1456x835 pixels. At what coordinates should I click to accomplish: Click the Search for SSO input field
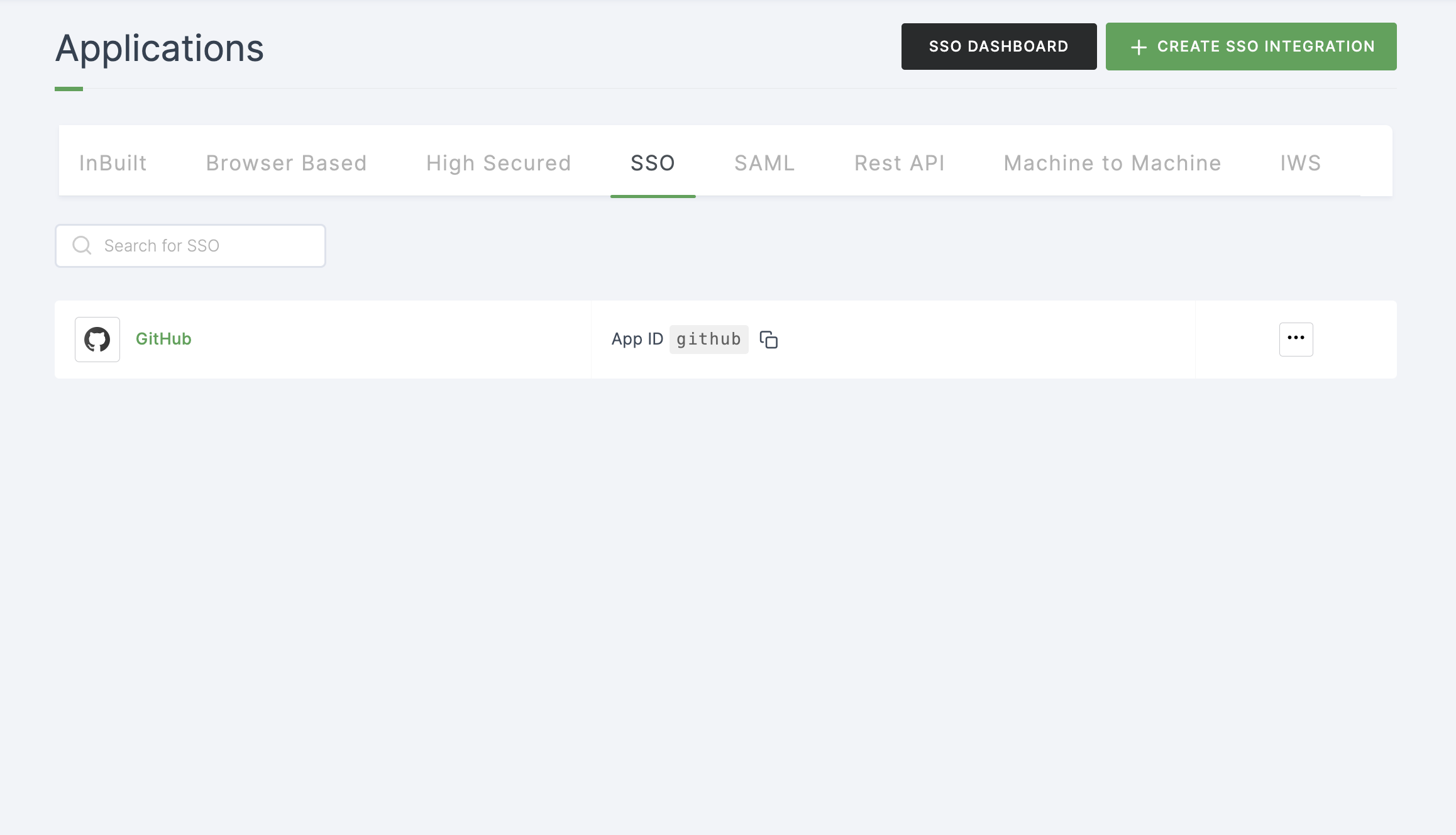pyautogui.click(x=190, y=245)
